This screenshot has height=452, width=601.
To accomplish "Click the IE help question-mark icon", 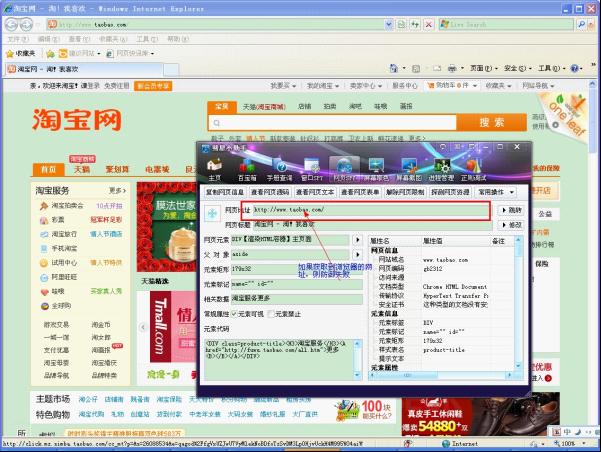I will (574, 68).
